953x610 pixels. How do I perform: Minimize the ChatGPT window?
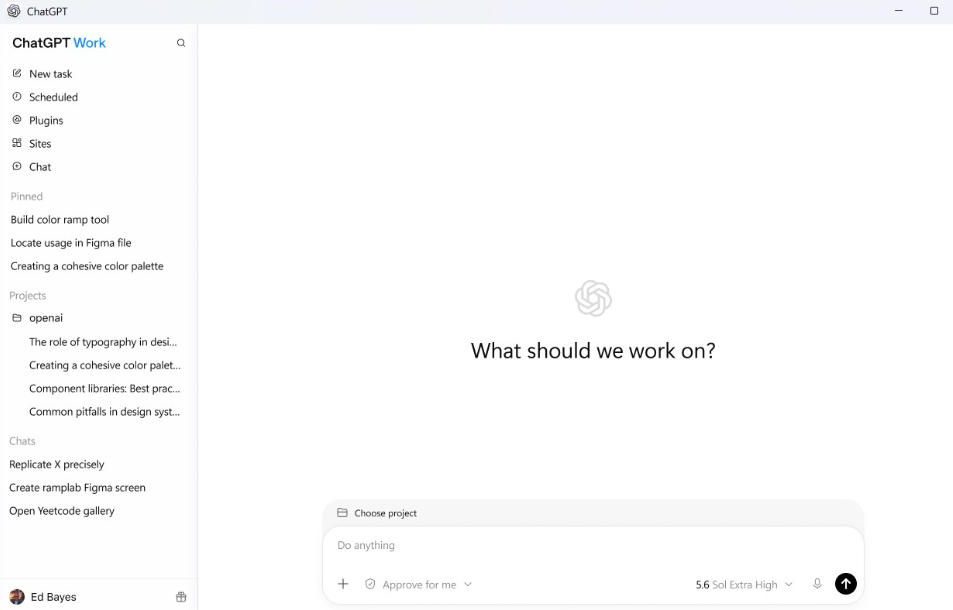pos(898,11)
